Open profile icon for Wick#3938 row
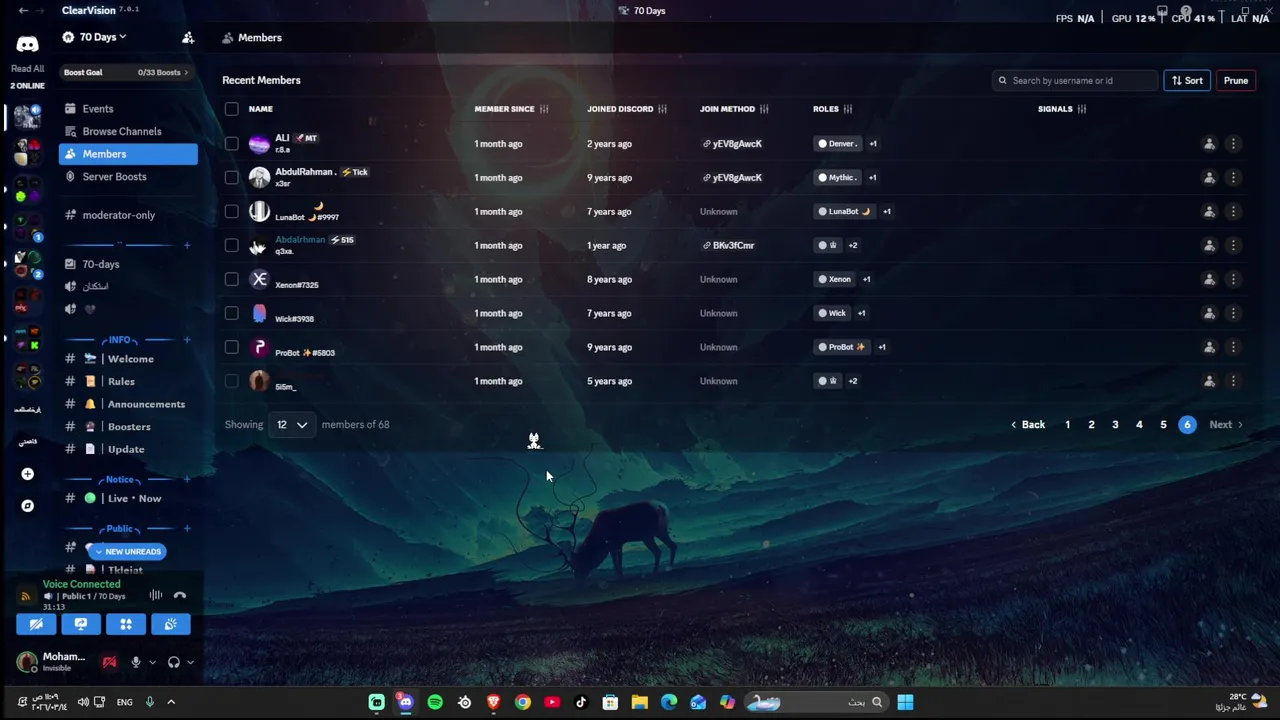 [x=1209, y=314]
